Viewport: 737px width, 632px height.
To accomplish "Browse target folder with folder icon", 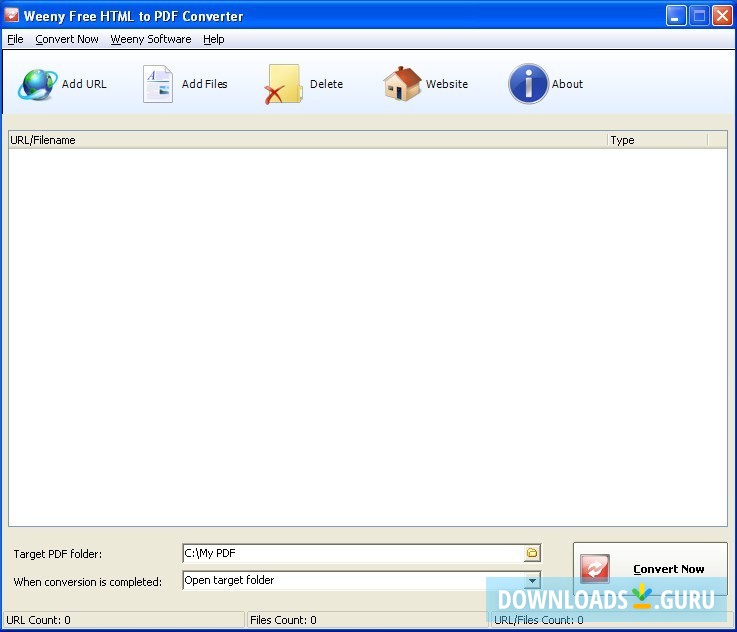I will coord(532,553).
